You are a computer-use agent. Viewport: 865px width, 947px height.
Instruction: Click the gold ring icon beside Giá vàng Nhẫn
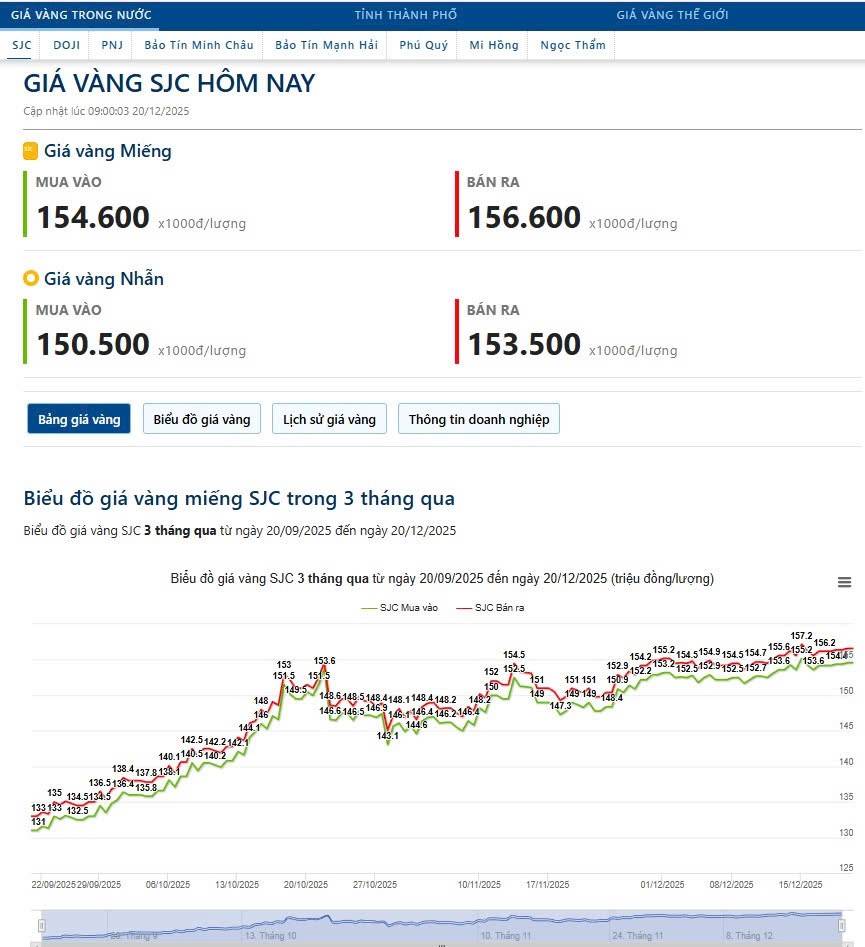click(x=31, y=279)
